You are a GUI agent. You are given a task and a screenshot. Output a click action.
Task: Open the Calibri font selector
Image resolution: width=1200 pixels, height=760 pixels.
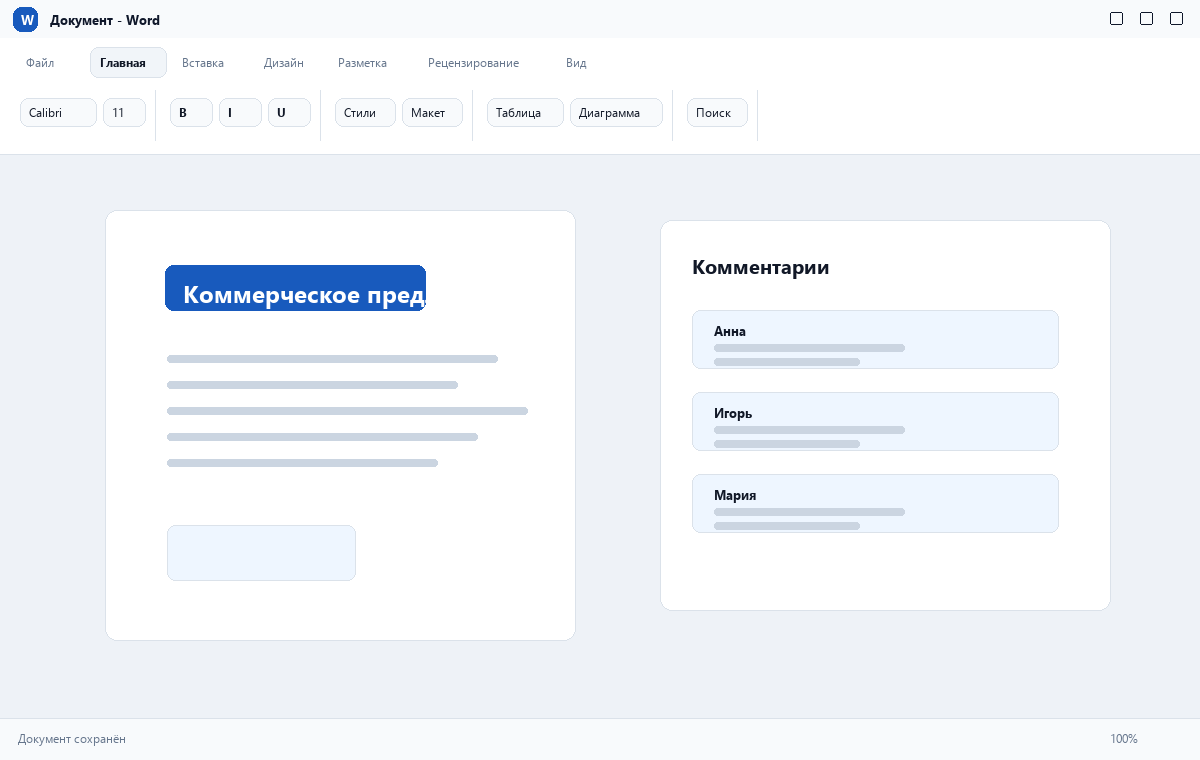[x=58, y=113]
